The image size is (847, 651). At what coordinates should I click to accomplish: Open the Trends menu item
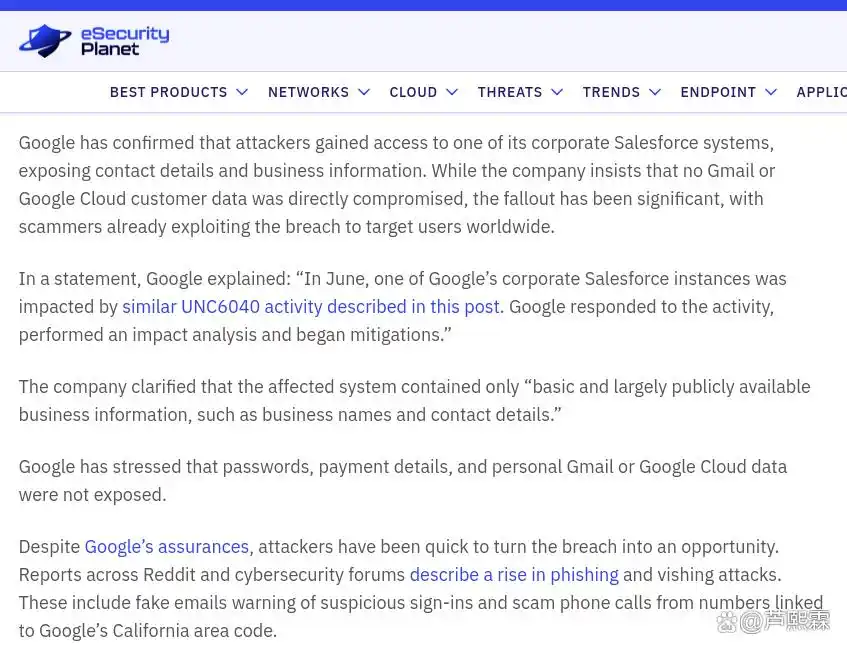[611, 92]
